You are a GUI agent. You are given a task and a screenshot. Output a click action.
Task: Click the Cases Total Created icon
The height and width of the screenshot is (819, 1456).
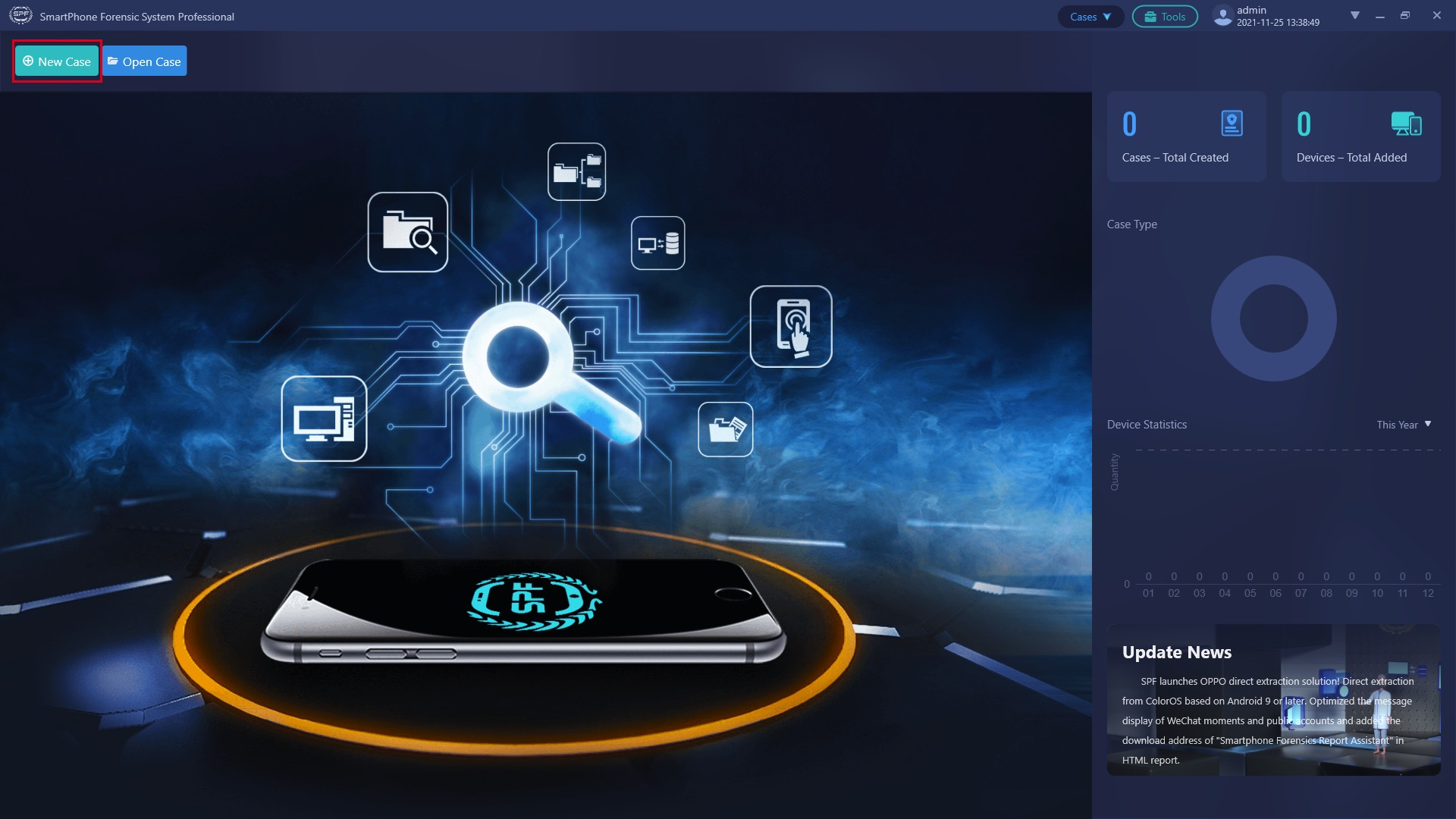[x=1232, y=124]
